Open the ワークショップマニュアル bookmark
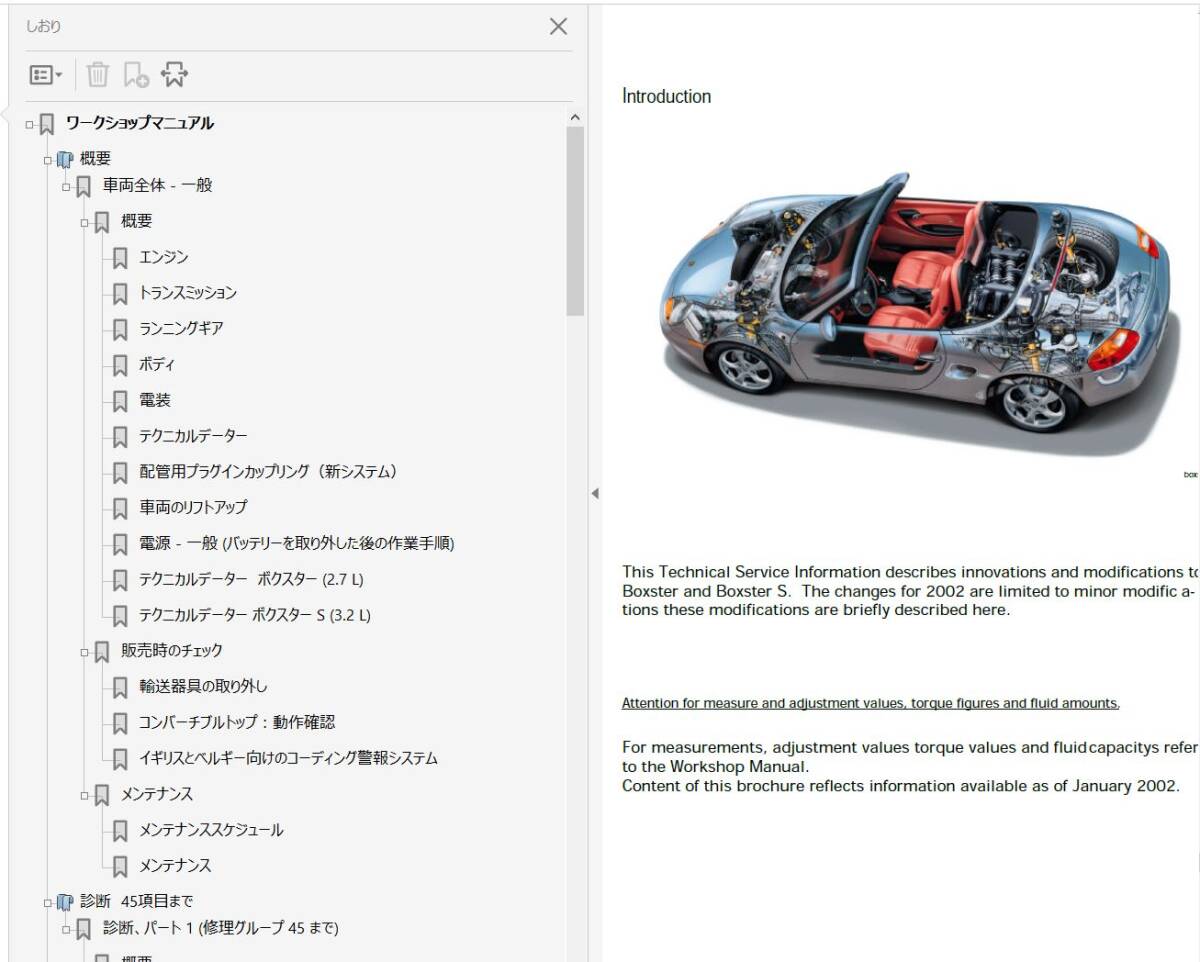This screenshot has height=962, width=1200. click(x=139, y=124)
